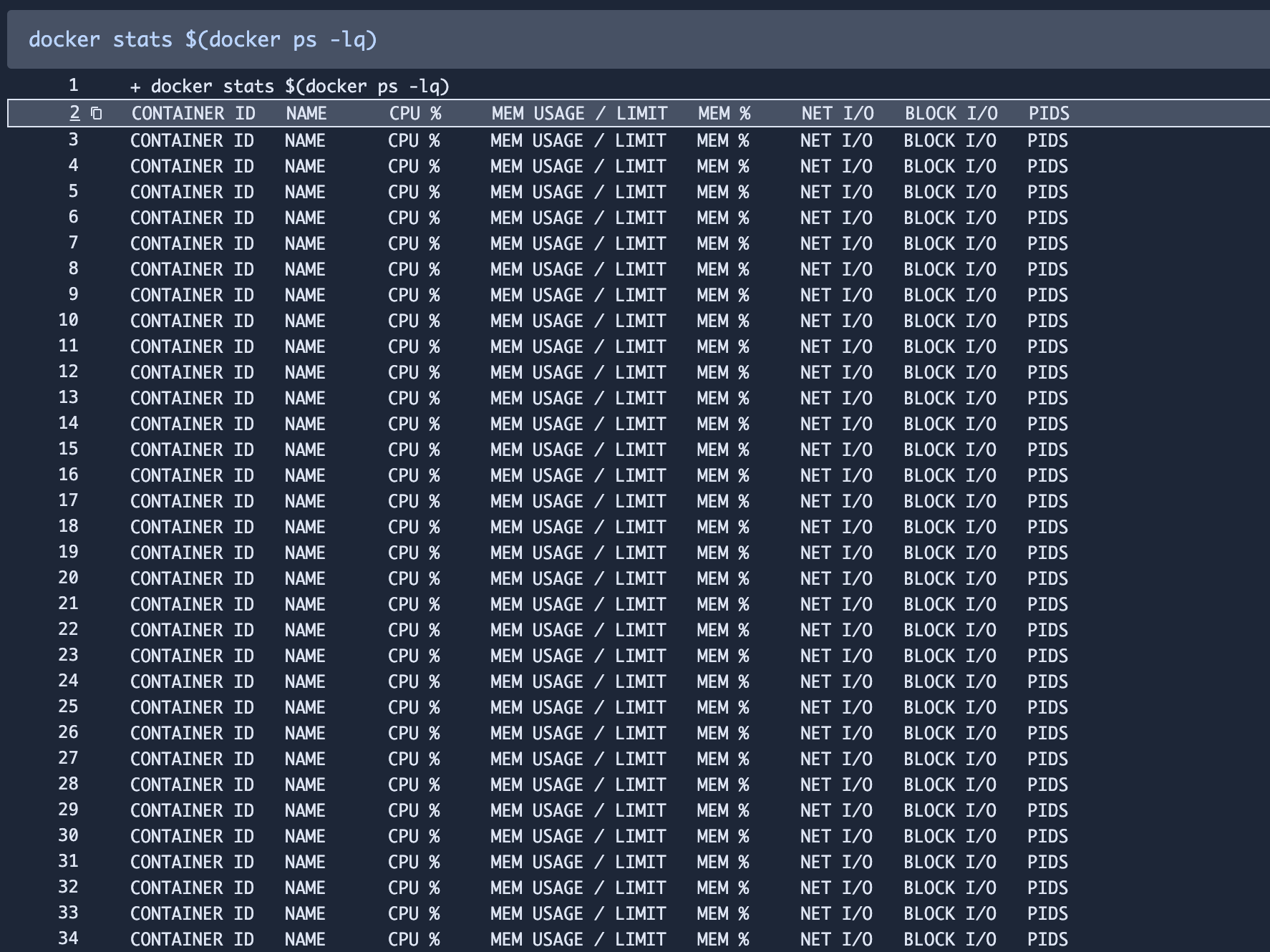
Task: Collapse the 'docker stats $(docker ps -lq)' section header
Action: point(639,39)
